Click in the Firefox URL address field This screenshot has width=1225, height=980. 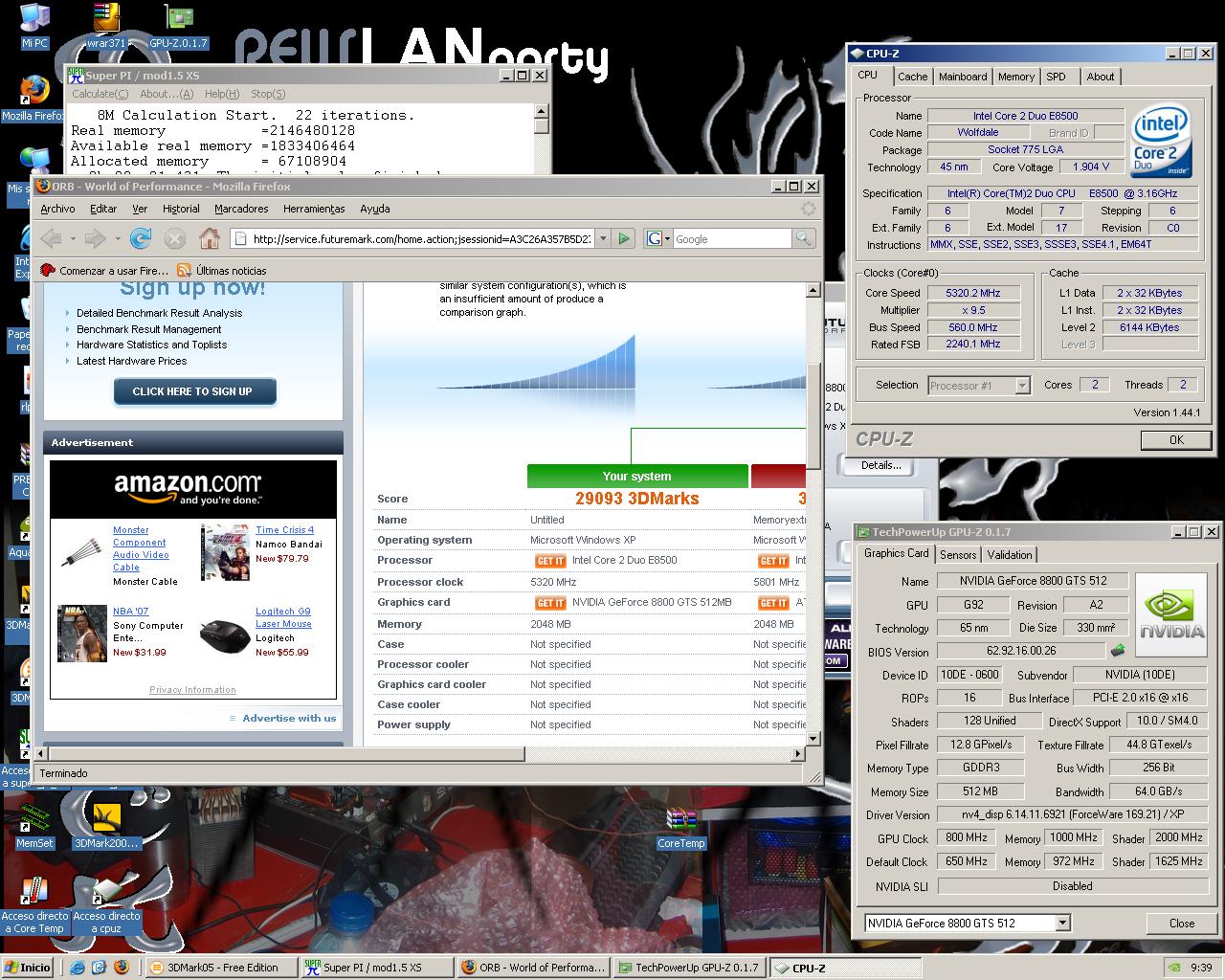coord(412,238)
